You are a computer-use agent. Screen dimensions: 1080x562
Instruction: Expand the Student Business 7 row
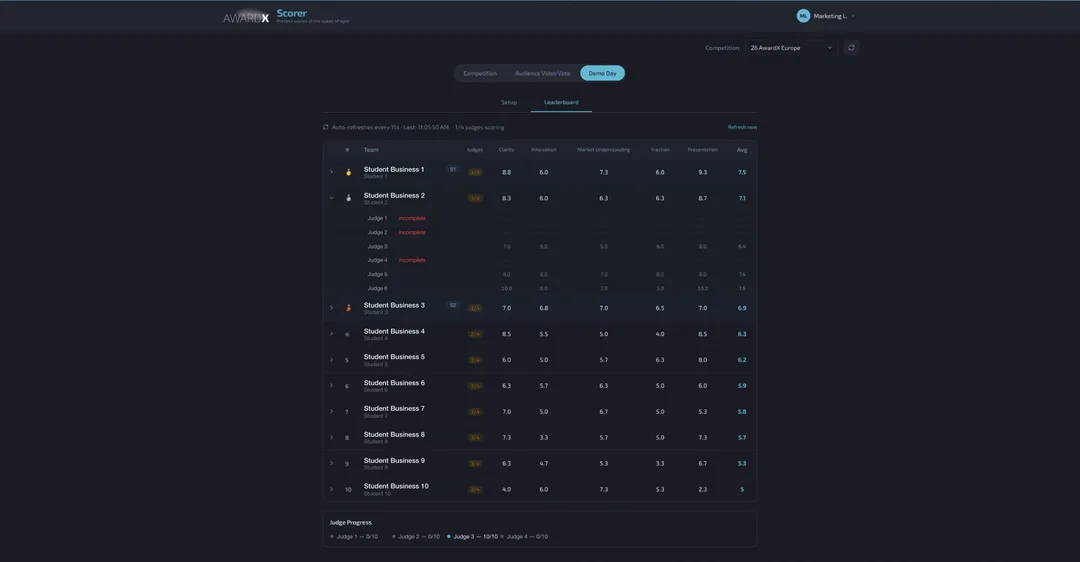click(331, 412)
